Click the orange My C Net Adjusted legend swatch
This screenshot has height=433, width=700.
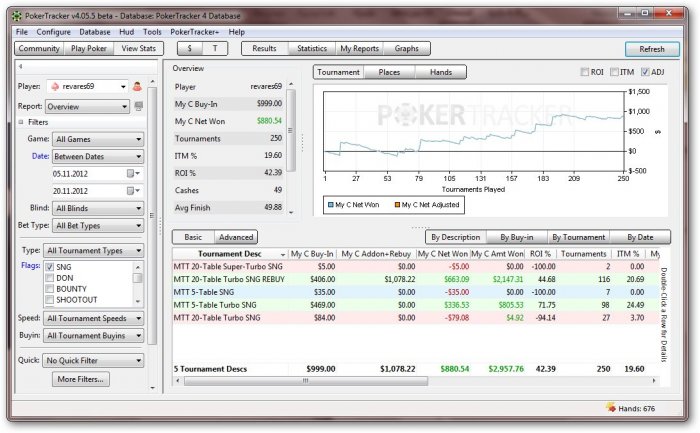pos(397,205)
